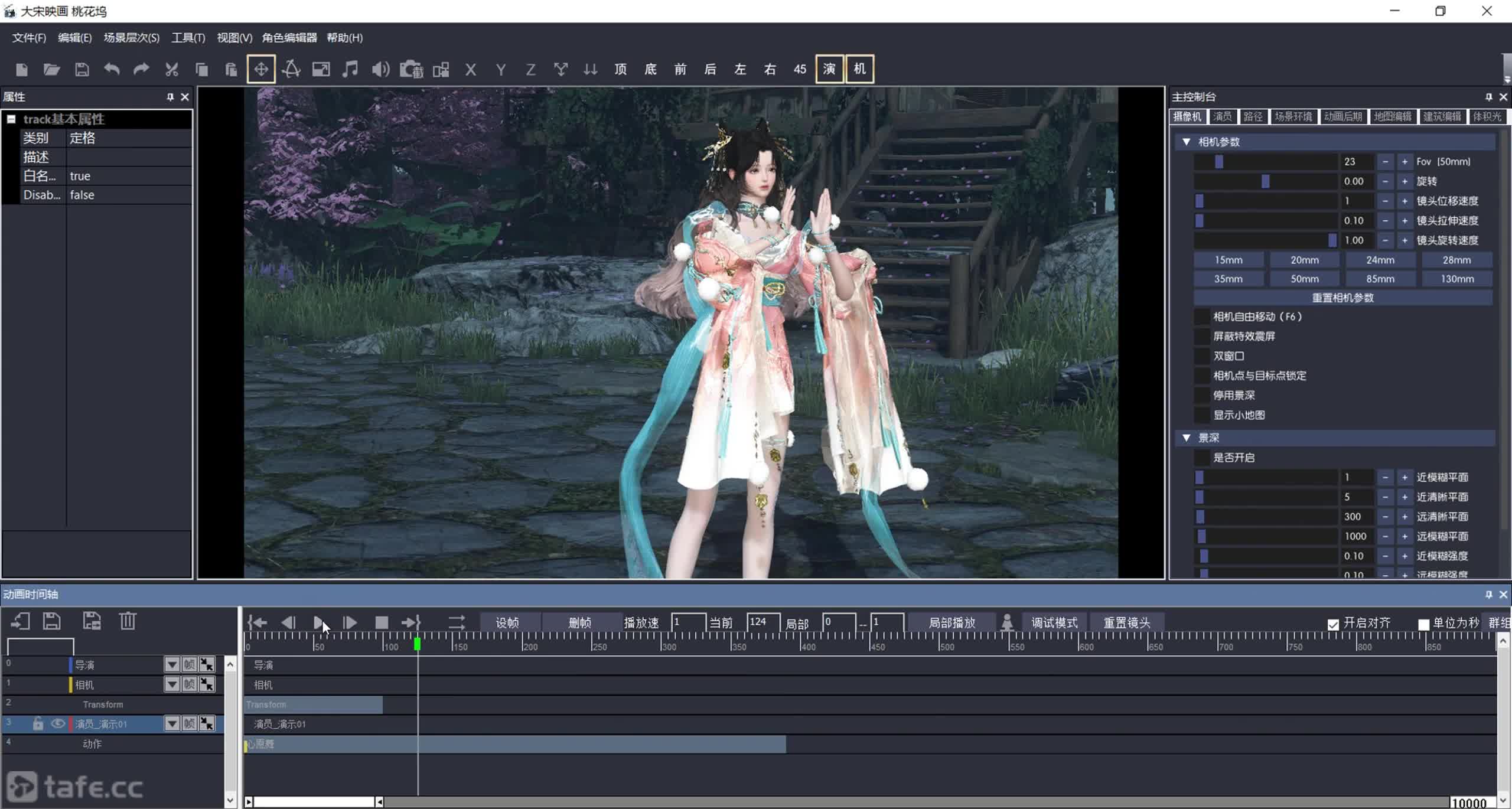The image size is (1512, 809).
Task: Switch to the 演员 tab
Action: point(1222,116)
